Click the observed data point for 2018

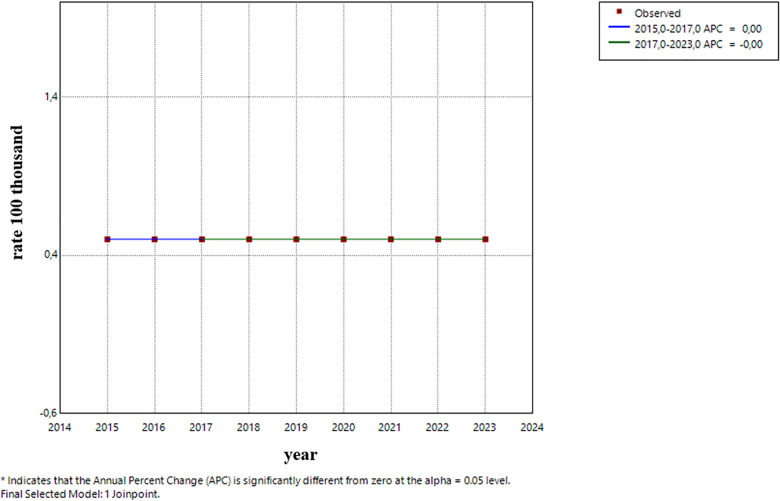click(249, 239)
